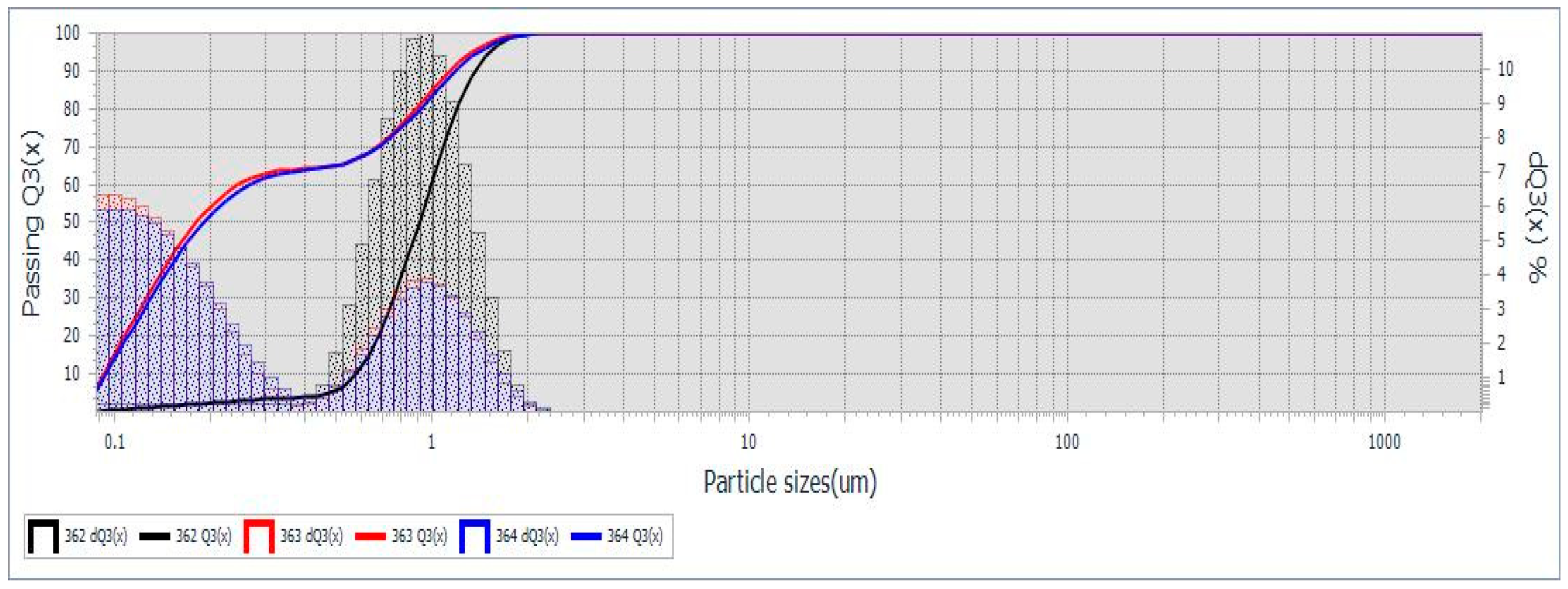Click the 0.1 tick label on x-axis

pyautogui.click(x=115, y=441)
